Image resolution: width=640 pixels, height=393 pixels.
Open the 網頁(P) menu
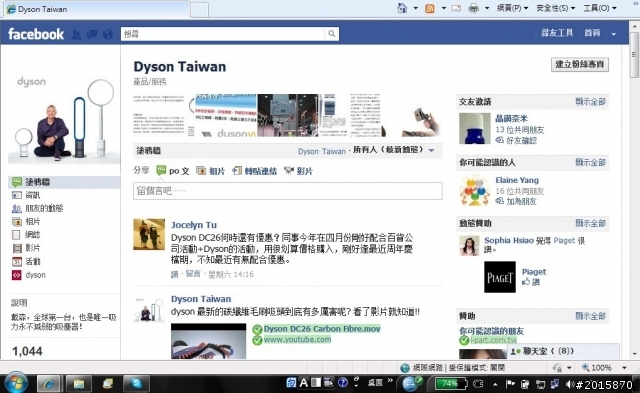point(512,8)
